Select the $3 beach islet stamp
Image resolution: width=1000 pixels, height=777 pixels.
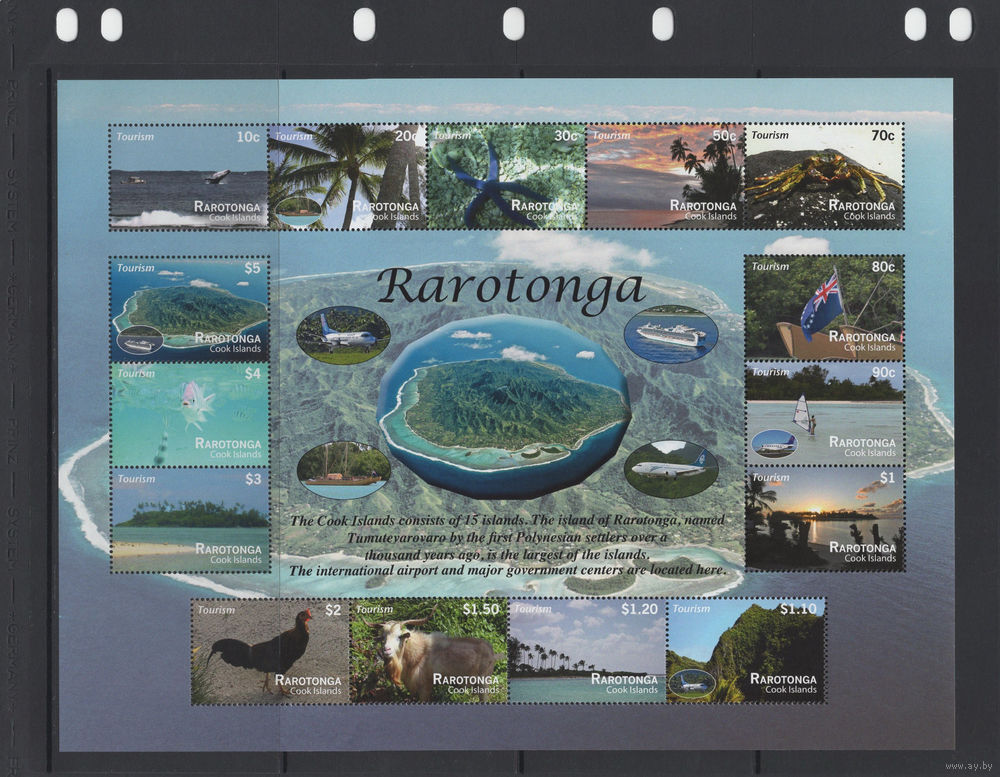coord(189,520)
